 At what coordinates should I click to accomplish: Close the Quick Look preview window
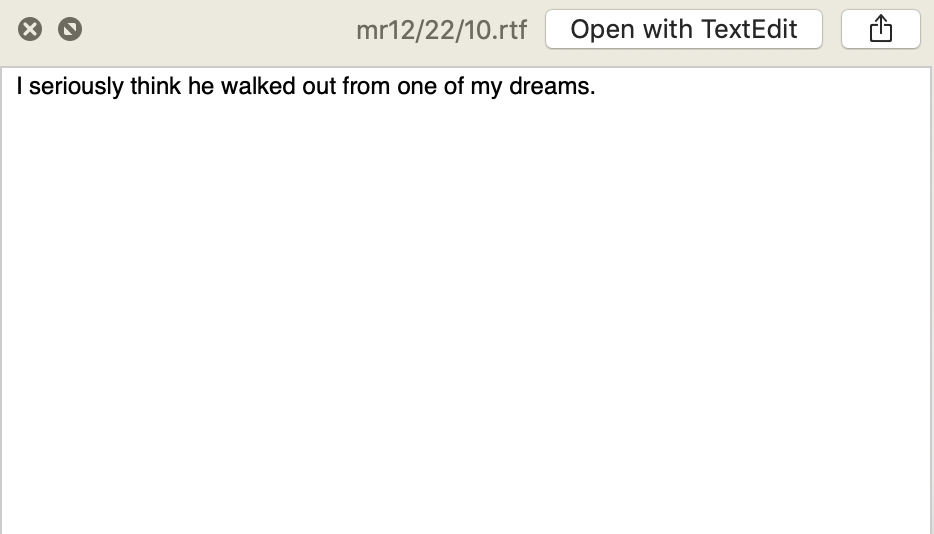30,29
